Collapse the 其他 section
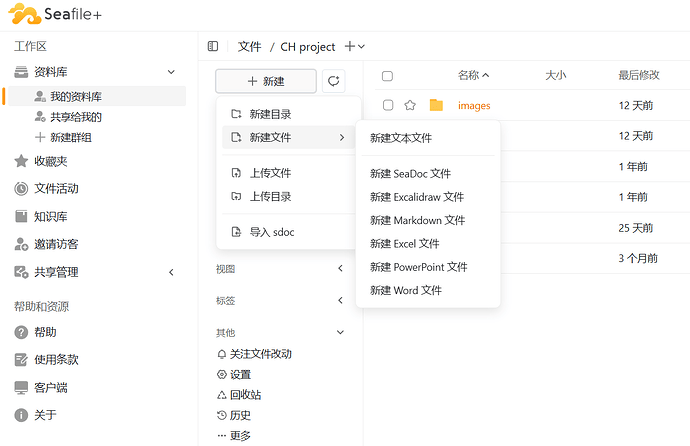The height and width of the screenshot is (446, 690). pyautogui.click(x=340, y=332)
